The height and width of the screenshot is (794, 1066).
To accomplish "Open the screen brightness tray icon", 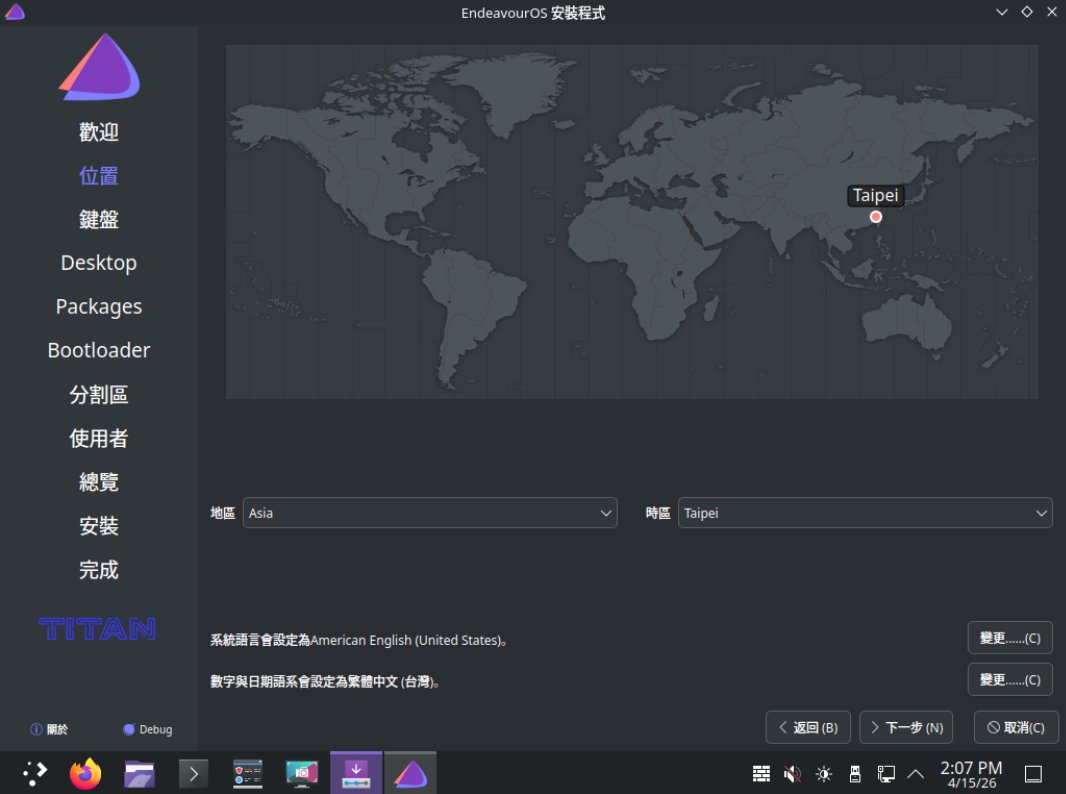I will (824, 773).
